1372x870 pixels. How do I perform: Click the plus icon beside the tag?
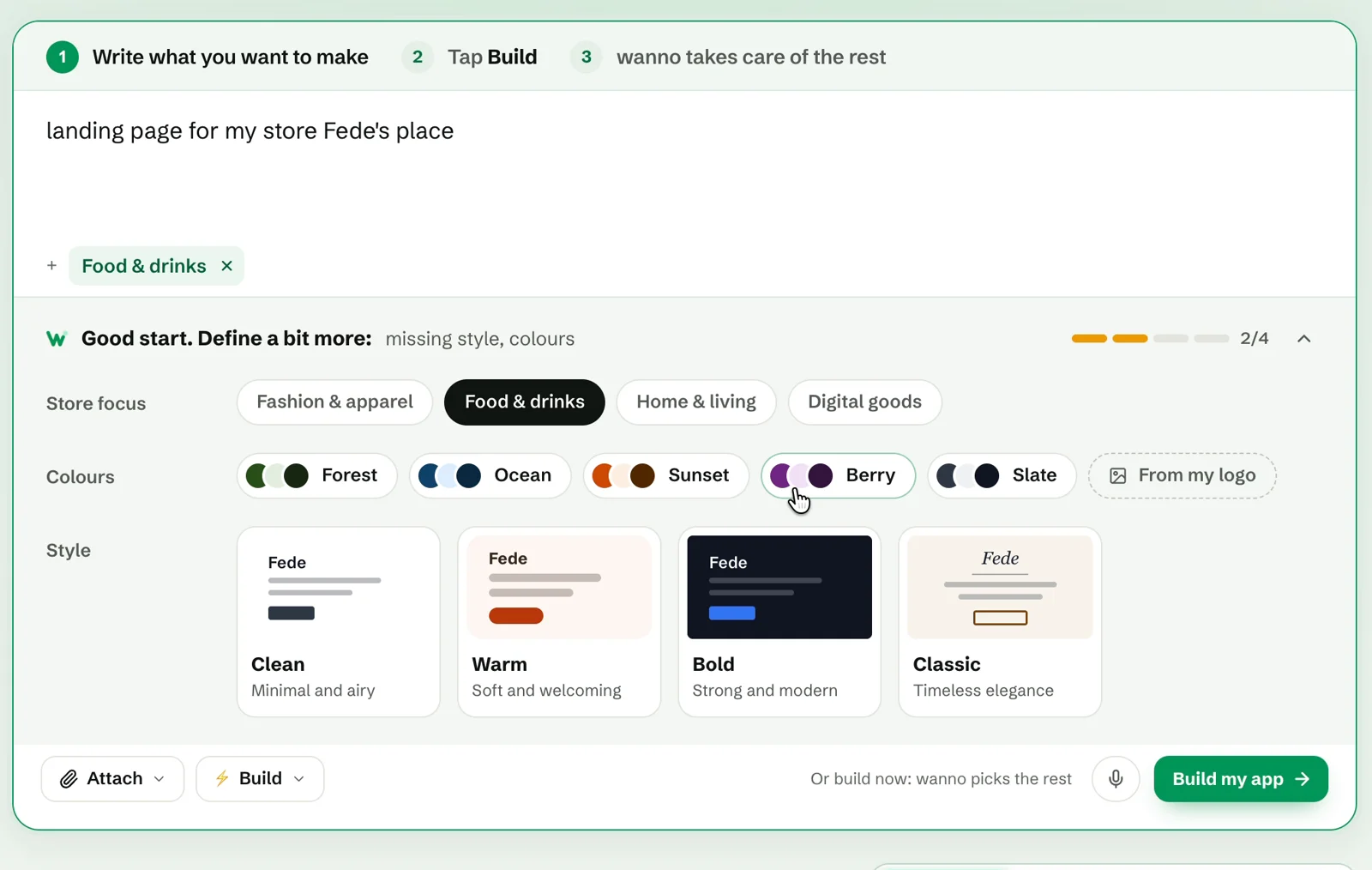click(51, 266)
